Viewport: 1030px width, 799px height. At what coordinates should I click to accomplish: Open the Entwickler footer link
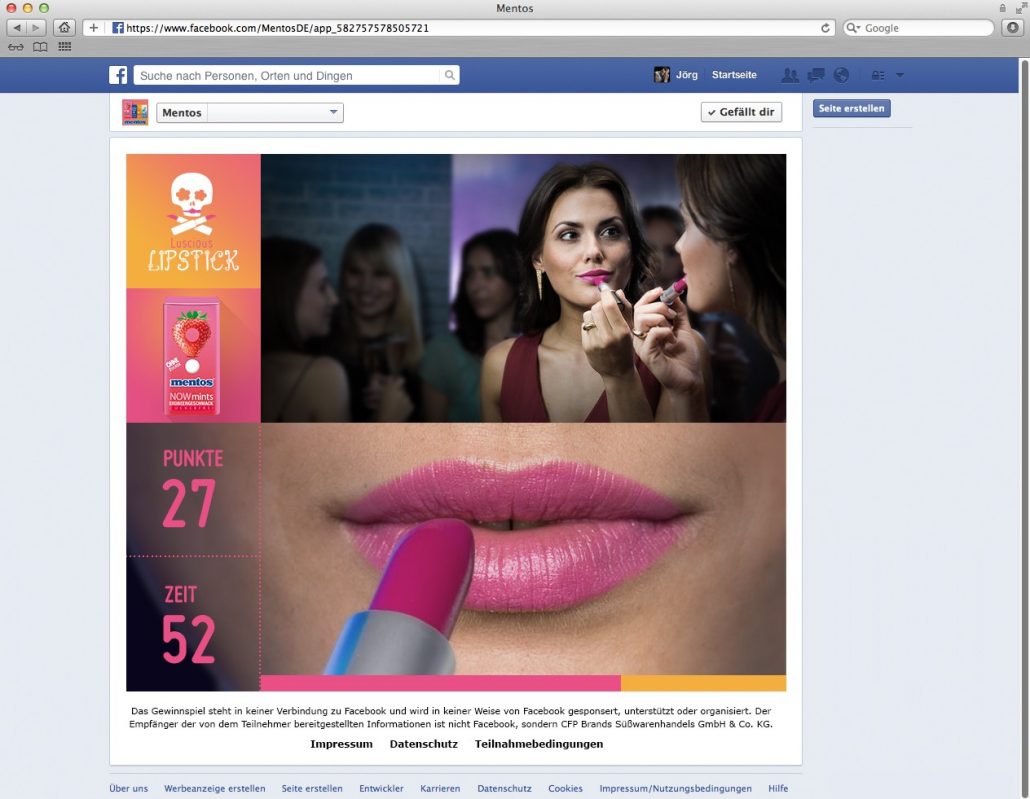(x=381, y=788)
